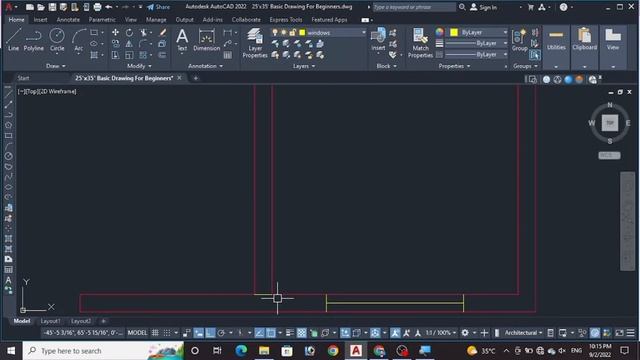Screen dimensions: 640x360
Task: Toggle 2D object snap
Action: tap(271, 333)
